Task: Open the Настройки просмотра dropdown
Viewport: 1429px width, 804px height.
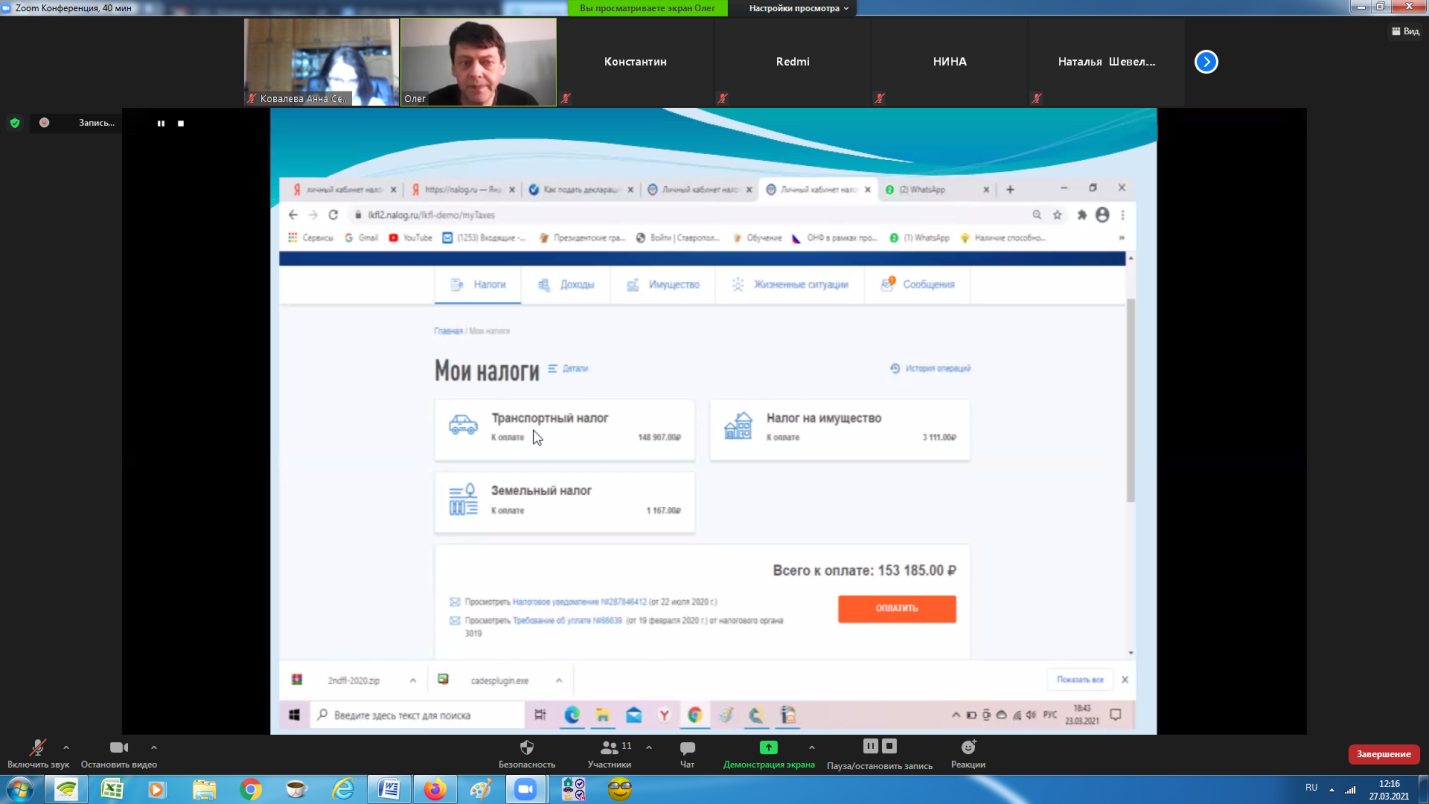Action: click(x=799, y=8)
